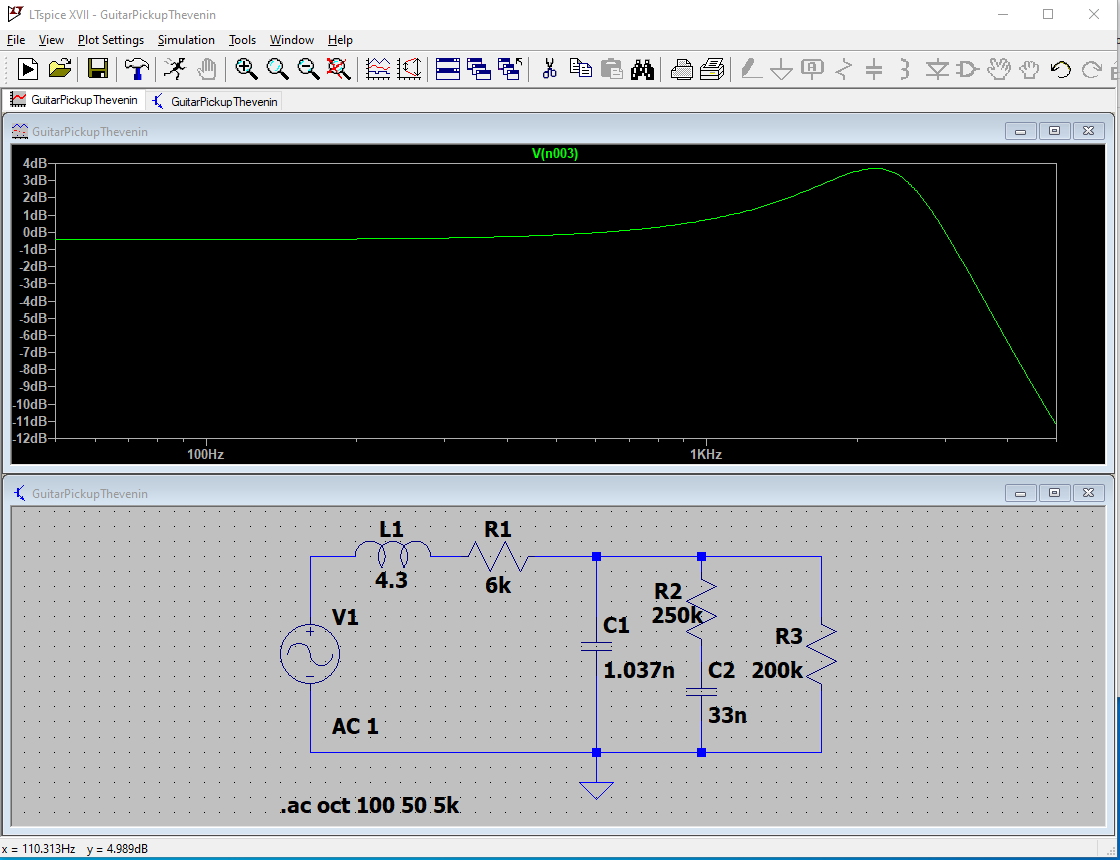Click the Run simulation icon
Viewport: 1120px width, 860px height.
point(175,69)
